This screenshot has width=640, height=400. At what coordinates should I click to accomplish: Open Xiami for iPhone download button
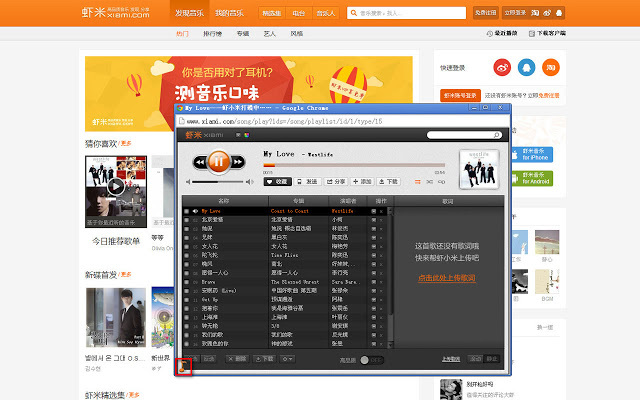(x=532, y=155)
